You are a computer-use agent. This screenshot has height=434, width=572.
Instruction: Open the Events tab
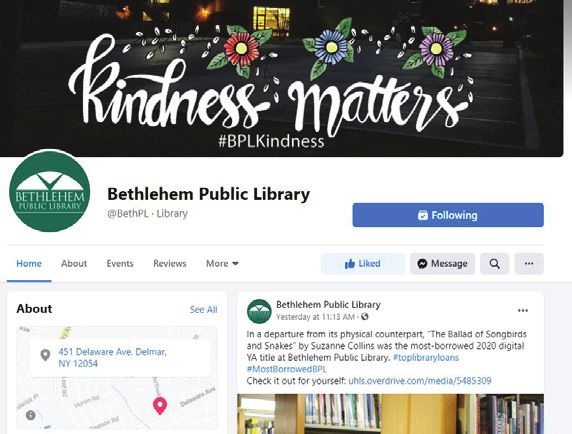tap(120, 263)
